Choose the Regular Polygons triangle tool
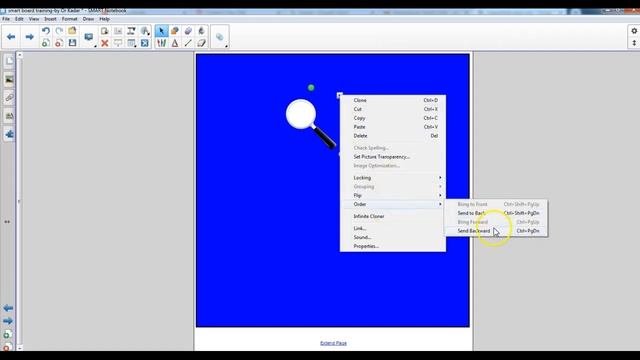 [x=175, y=43]
